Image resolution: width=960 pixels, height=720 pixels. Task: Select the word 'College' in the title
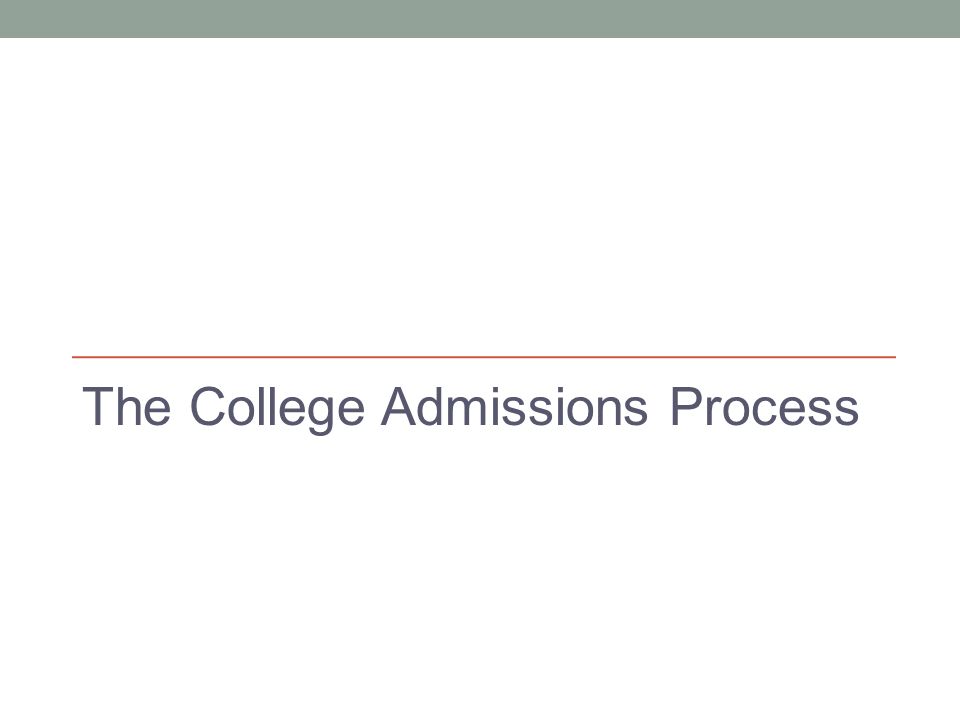[277, 409]
